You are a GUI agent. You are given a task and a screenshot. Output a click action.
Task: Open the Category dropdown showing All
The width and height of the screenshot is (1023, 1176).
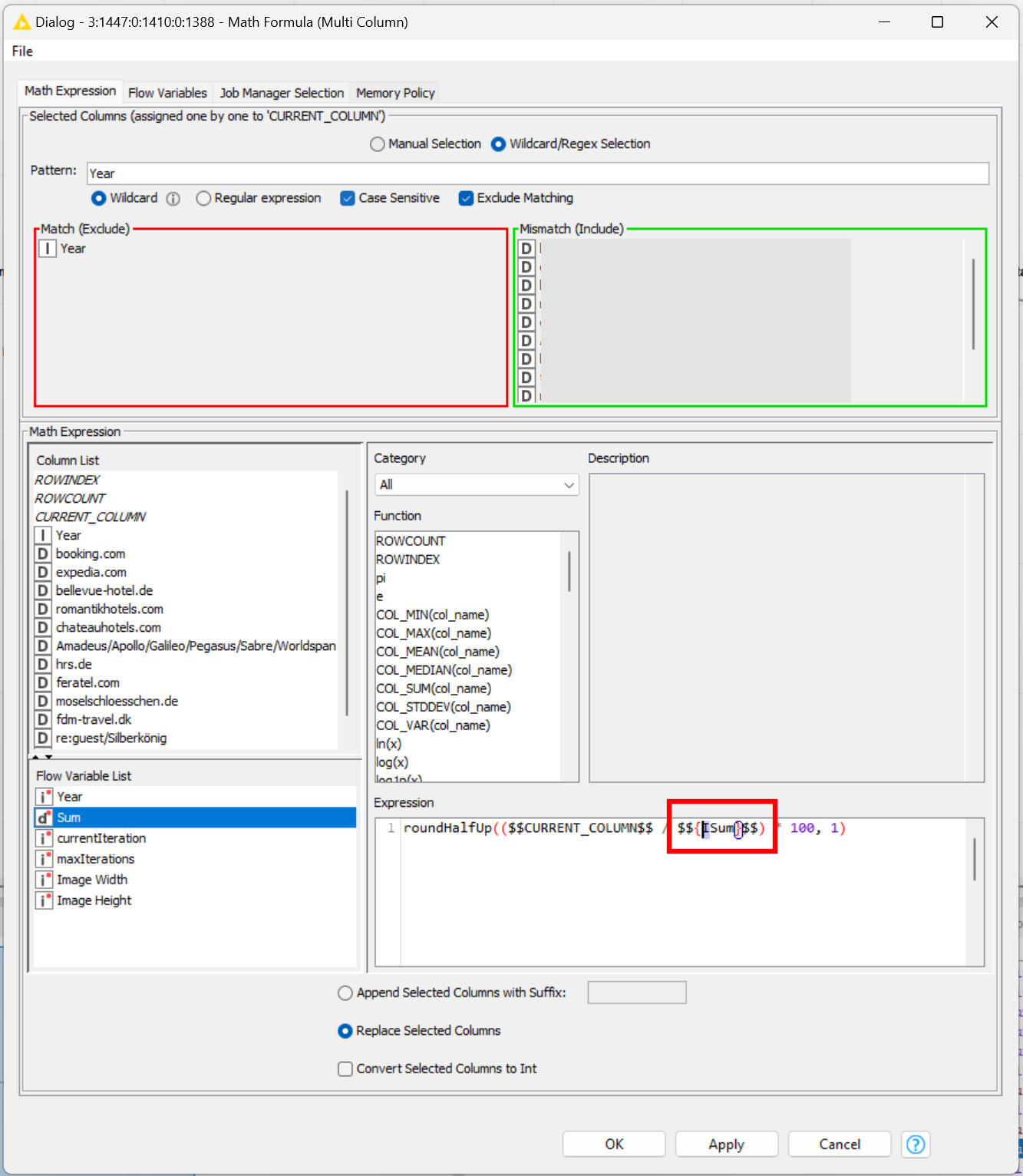point(477,484)
